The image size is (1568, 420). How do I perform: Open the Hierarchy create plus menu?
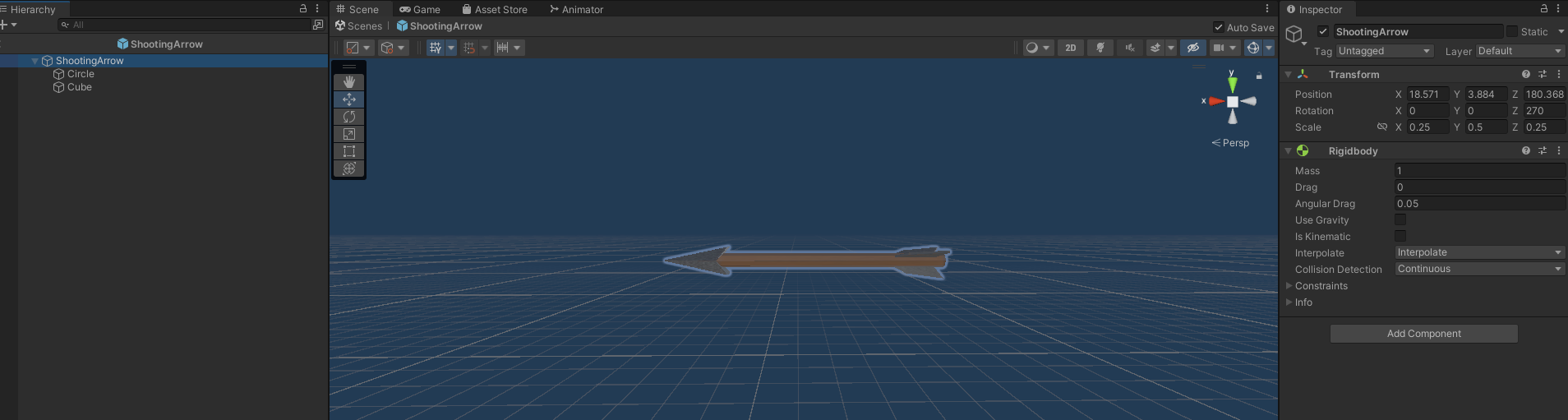(7, 25)
